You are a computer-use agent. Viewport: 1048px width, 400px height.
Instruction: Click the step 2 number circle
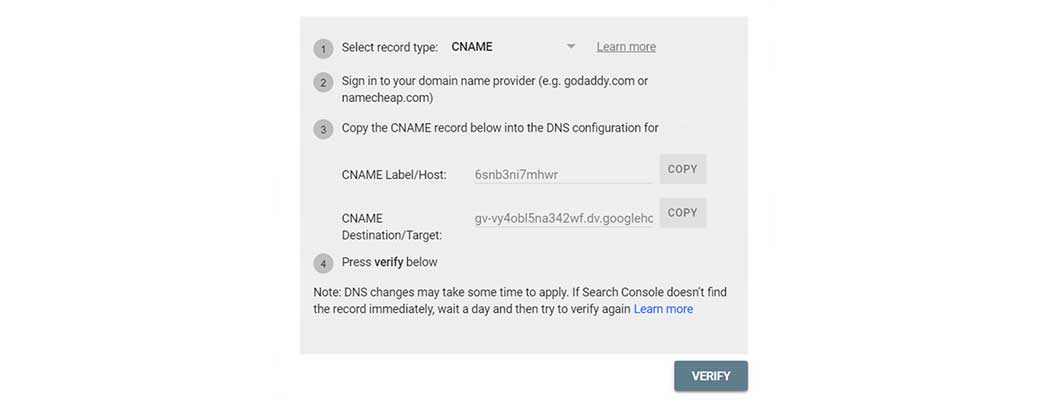point(323,82)
